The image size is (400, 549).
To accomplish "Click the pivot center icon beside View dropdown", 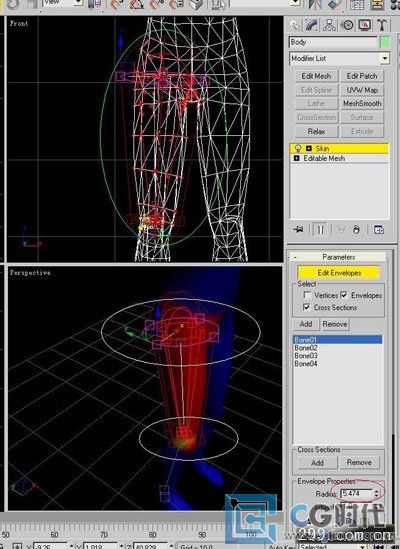I will [x=94, y=4].
